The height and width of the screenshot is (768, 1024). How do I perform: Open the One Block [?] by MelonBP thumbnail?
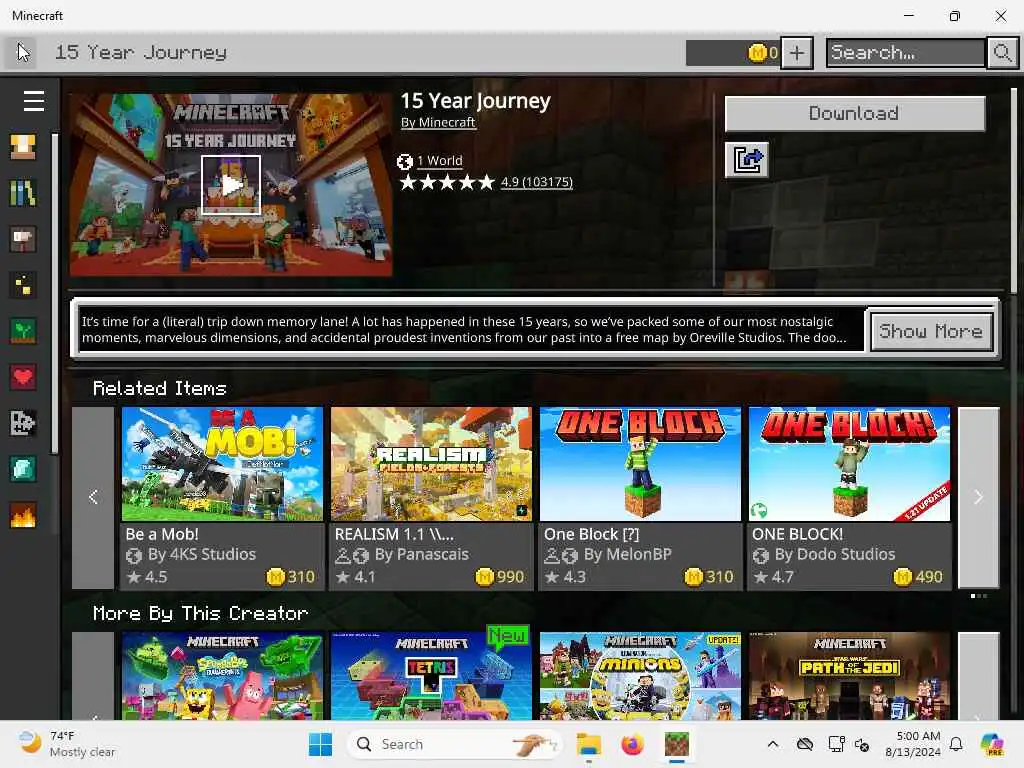(640, 464)
